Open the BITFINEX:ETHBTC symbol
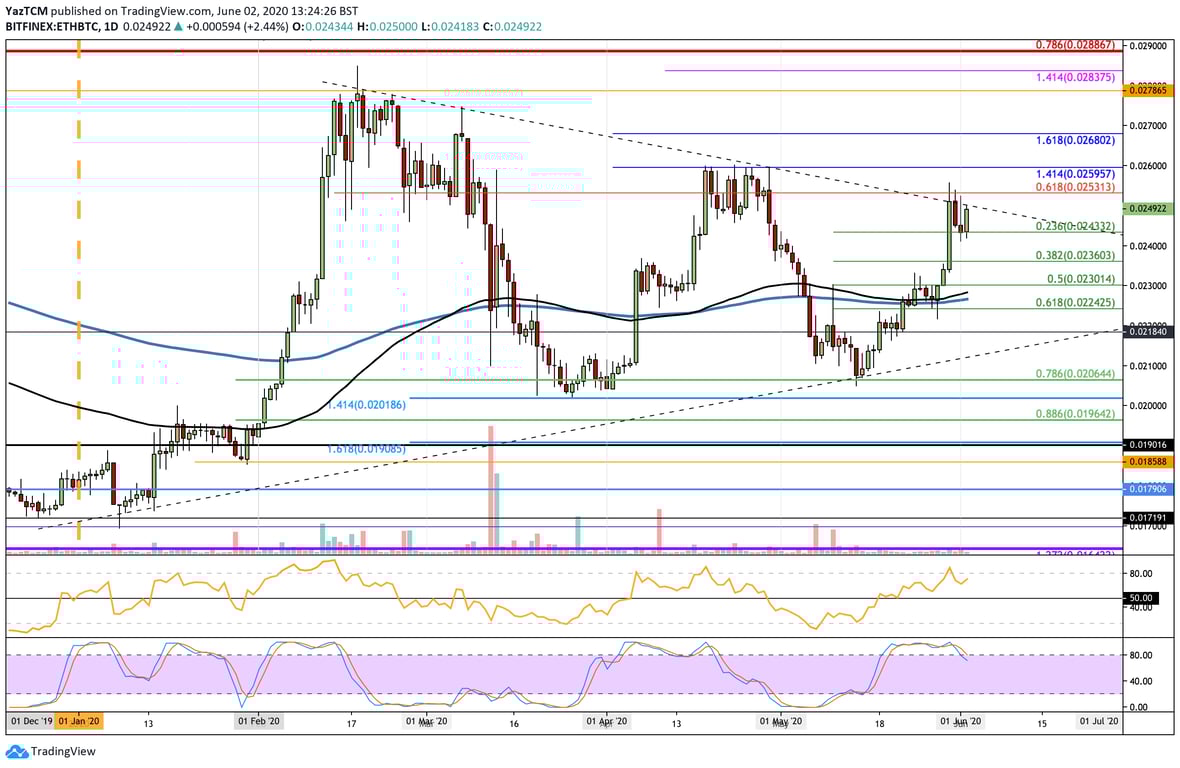Screen dimensions: 1180x768 (x=62, y=27)
